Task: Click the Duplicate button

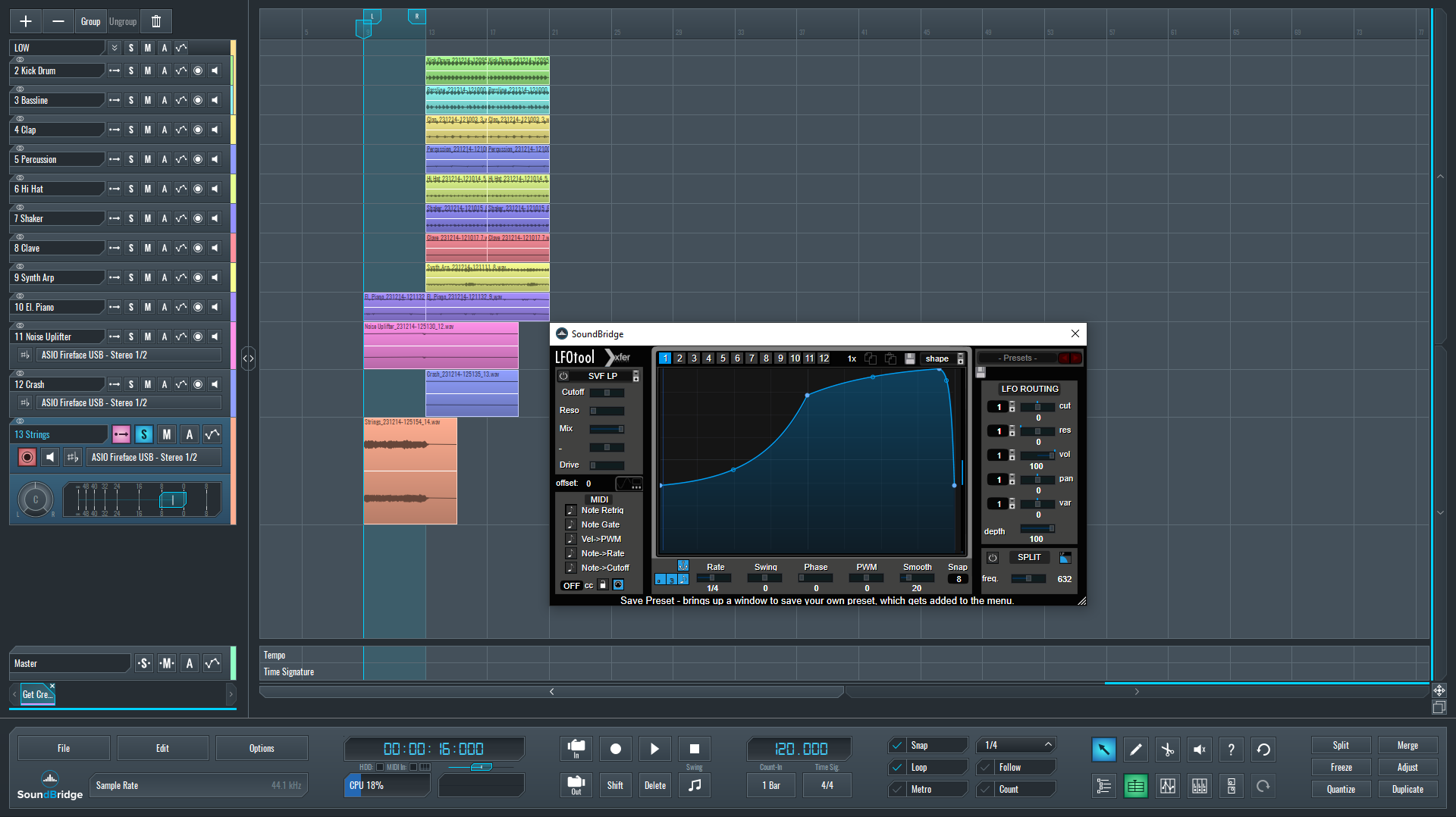Action: pyautogui.click(x=1407, y=790)
